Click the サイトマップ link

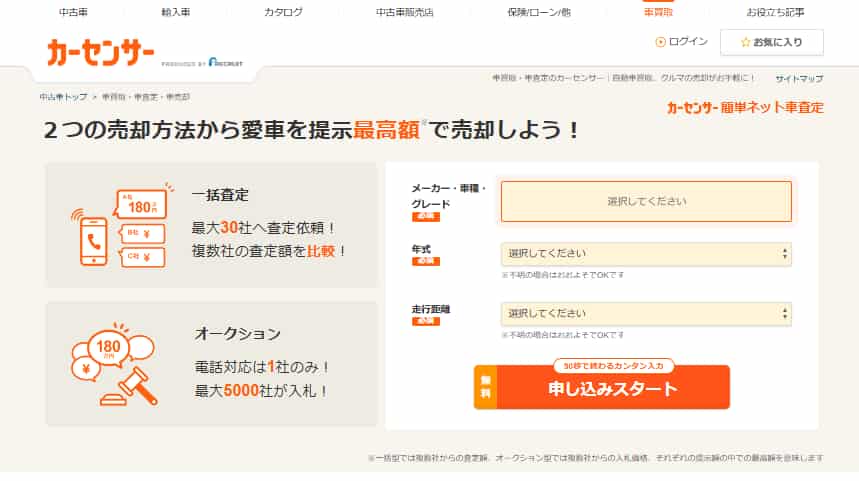click(x=799, y=78)
